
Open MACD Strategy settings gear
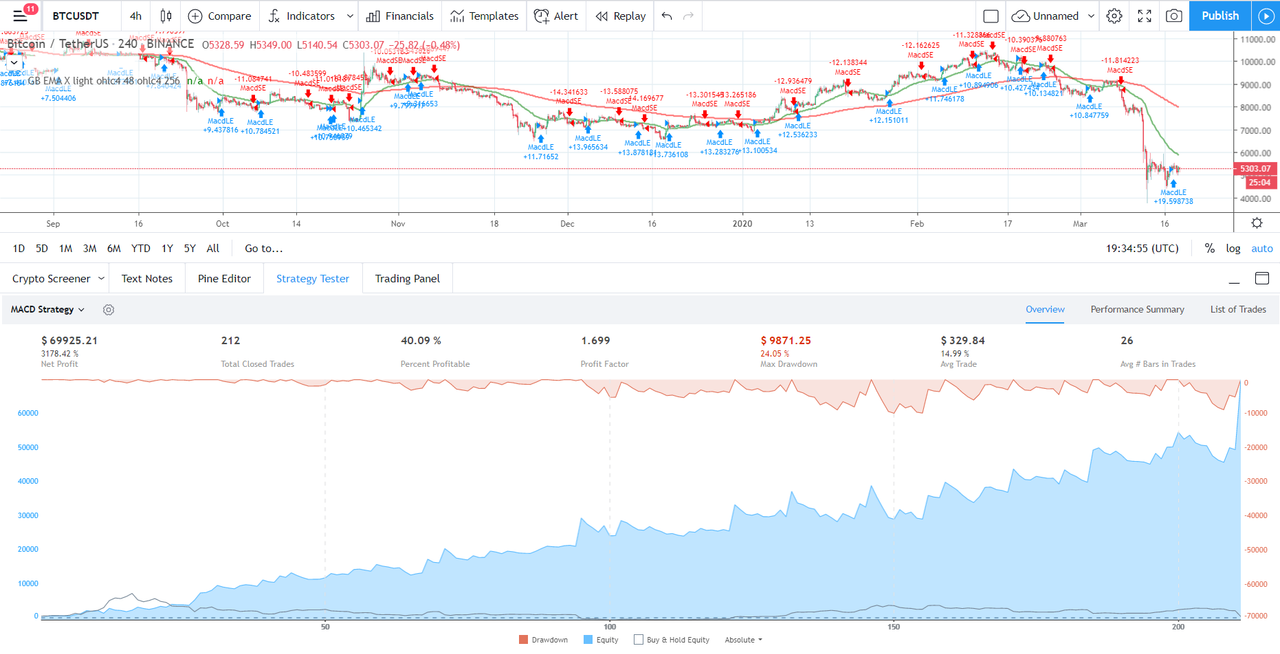coord(109,310)
